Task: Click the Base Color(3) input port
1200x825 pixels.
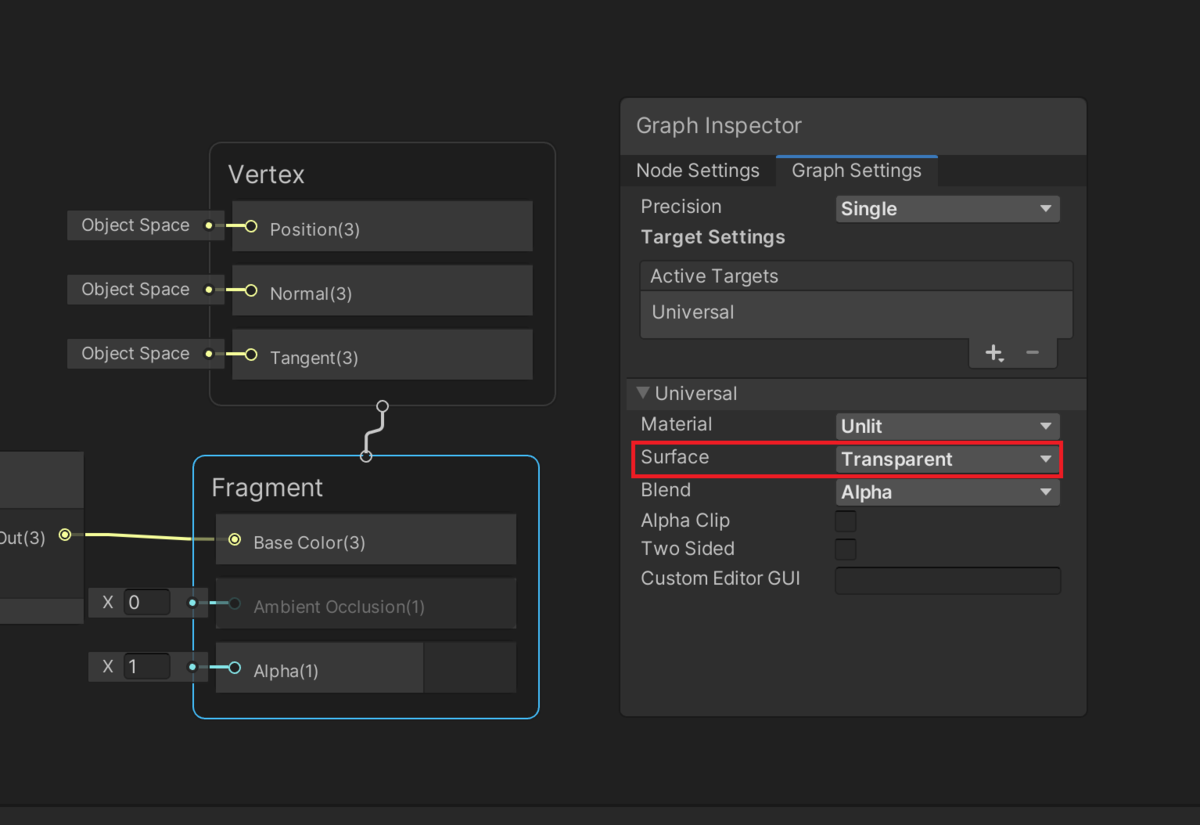Action: [235, 540]
